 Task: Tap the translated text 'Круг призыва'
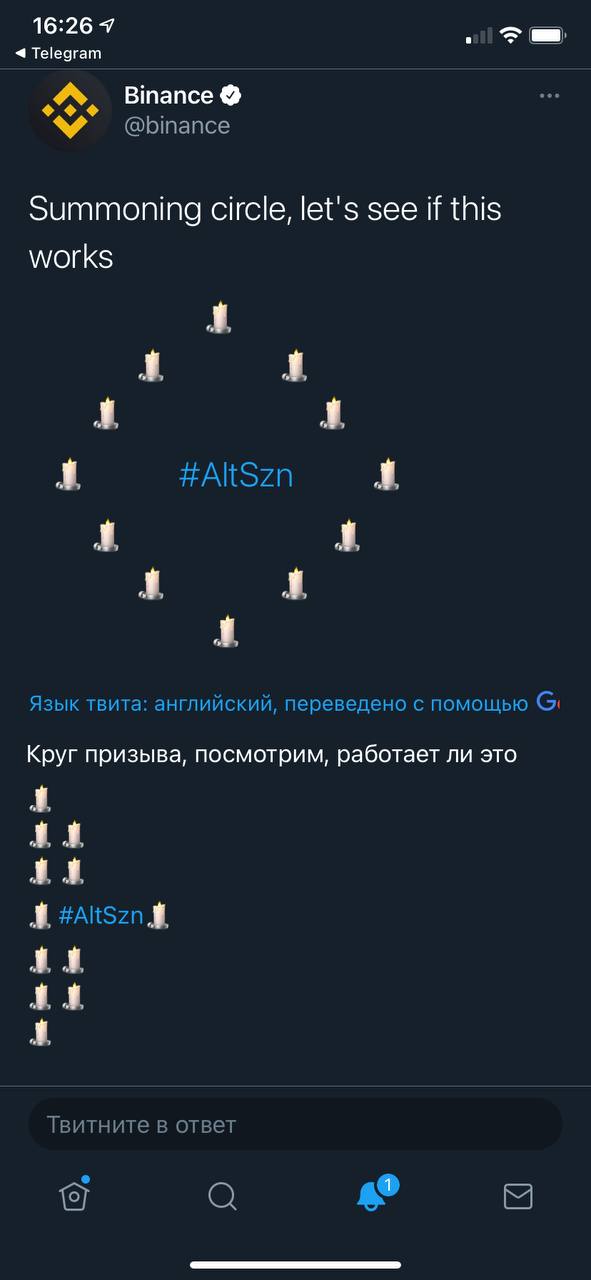105,754
